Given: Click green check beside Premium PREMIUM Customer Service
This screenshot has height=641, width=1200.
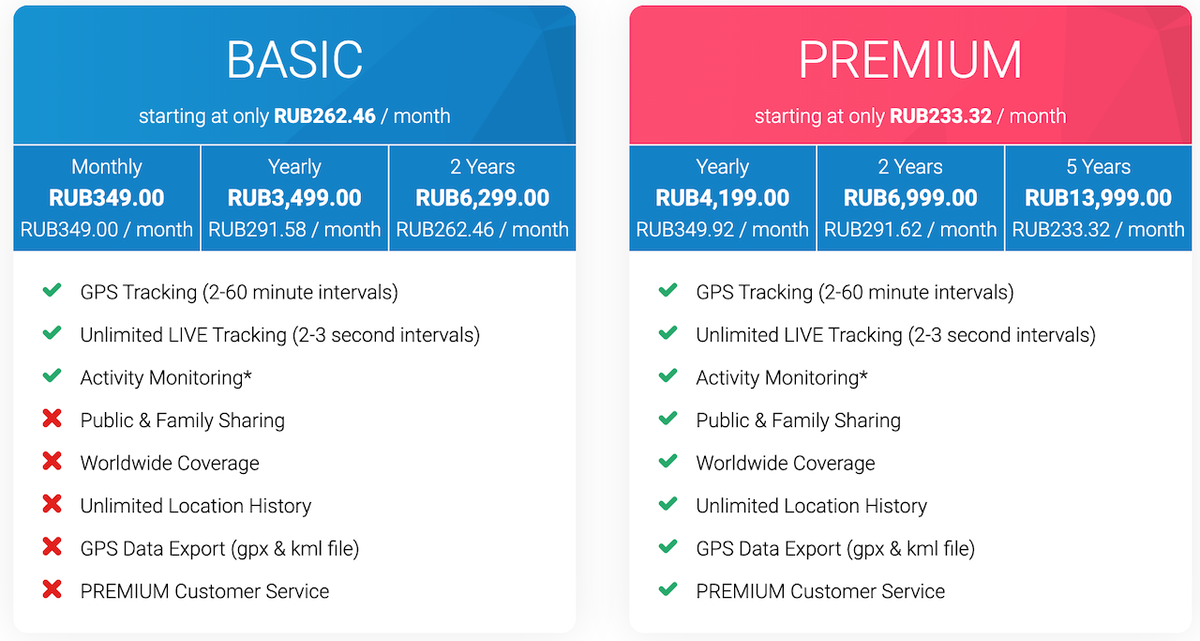Looking at the screenshot, I should pos(668,590).
